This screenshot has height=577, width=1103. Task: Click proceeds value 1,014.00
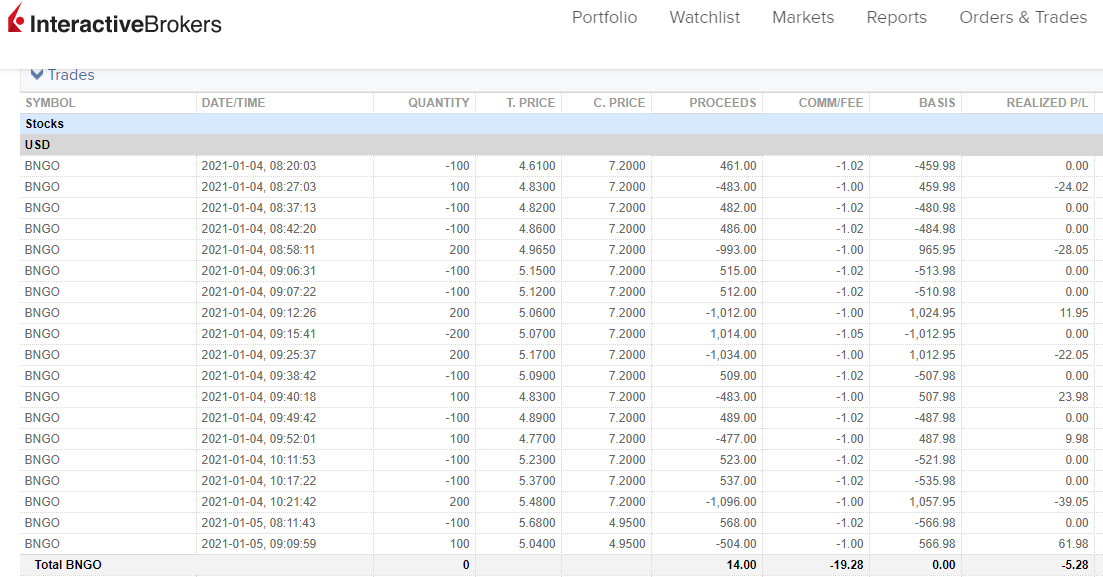pyautogui.click(x=733, y=334)
